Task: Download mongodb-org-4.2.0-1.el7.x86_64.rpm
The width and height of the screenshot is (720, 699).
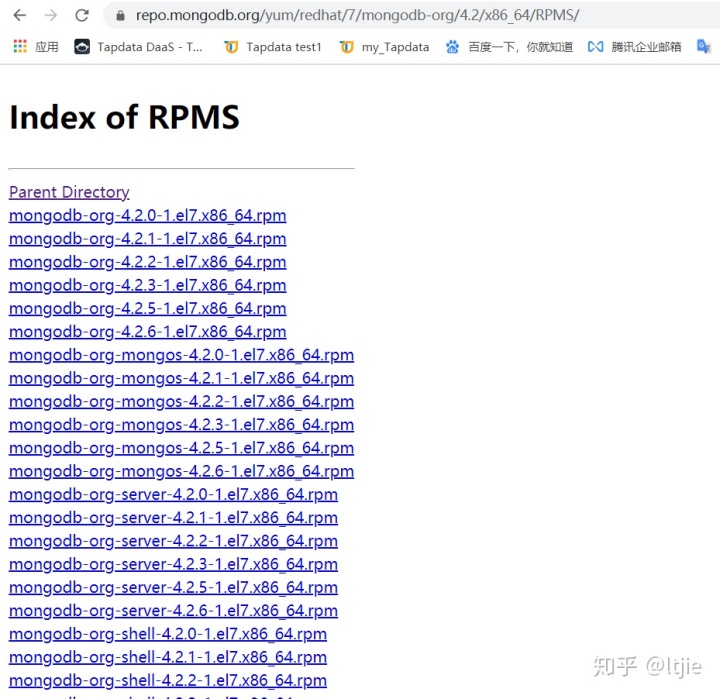Action: click(147, 215)
